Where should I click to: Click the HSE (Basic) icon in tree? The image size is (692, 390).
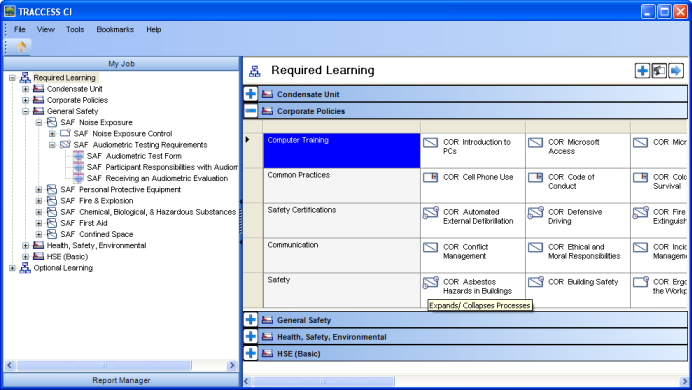click(38, 256)
